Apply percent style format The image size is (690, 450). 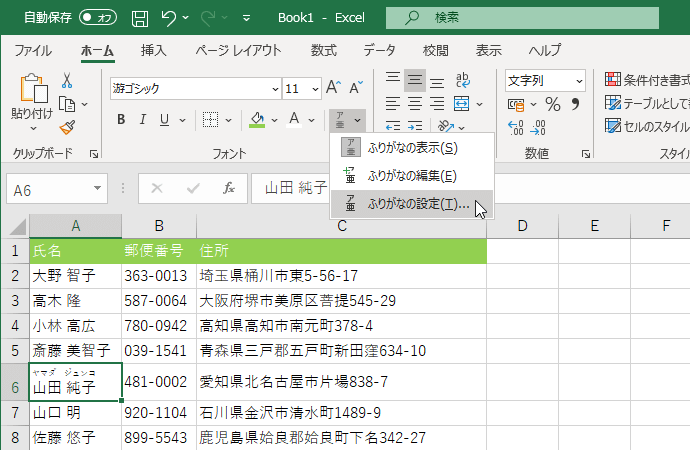[553, 105]
